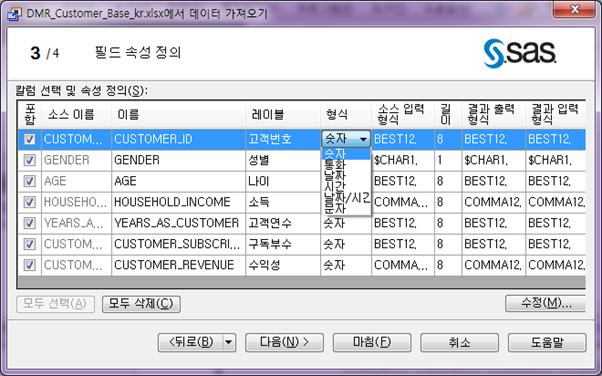Click the import wizard title bar icon

pos(14,14)
